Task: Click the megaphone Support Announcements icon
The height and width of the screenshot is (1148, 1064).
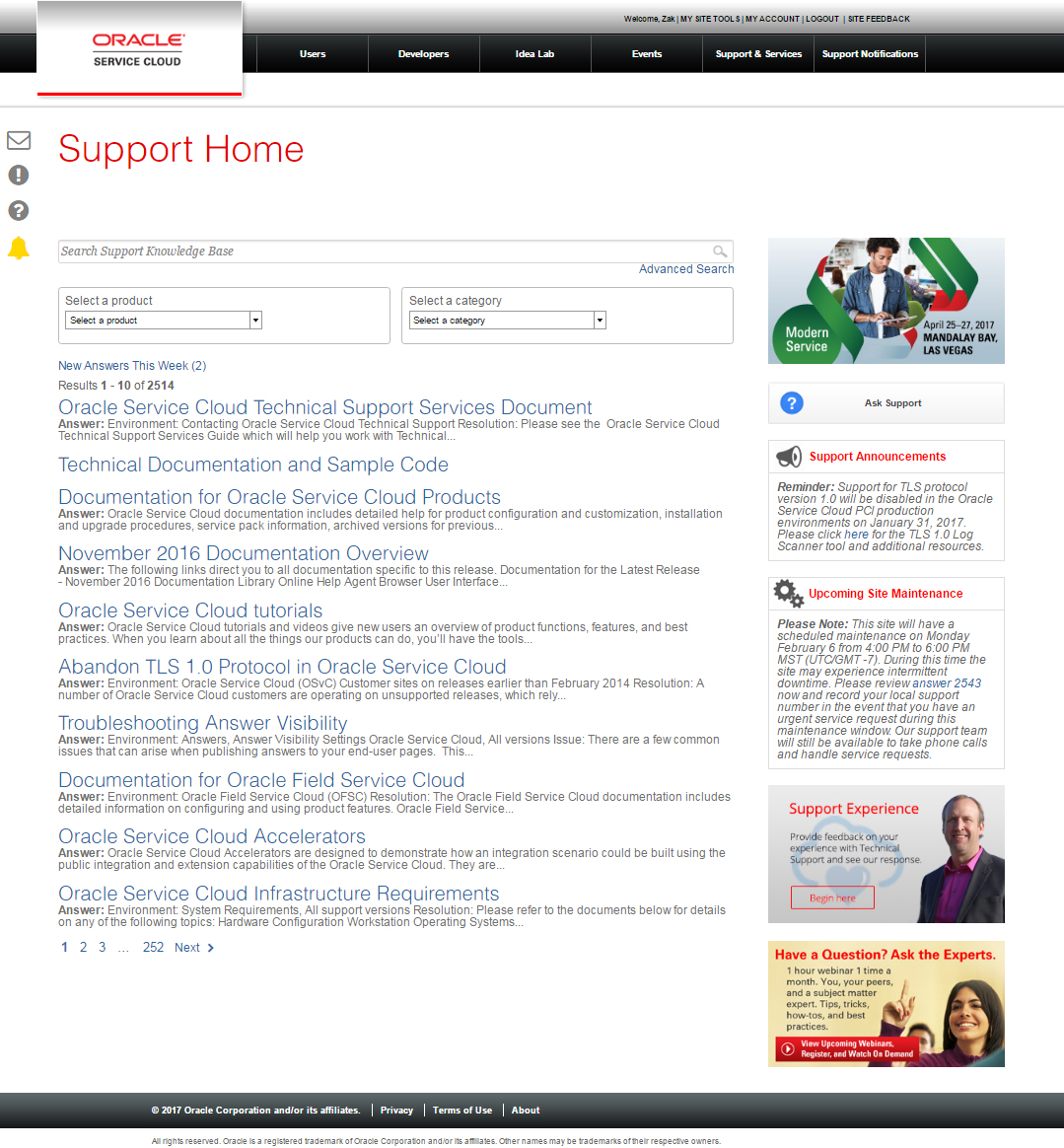Action: [x=789, y=457]
